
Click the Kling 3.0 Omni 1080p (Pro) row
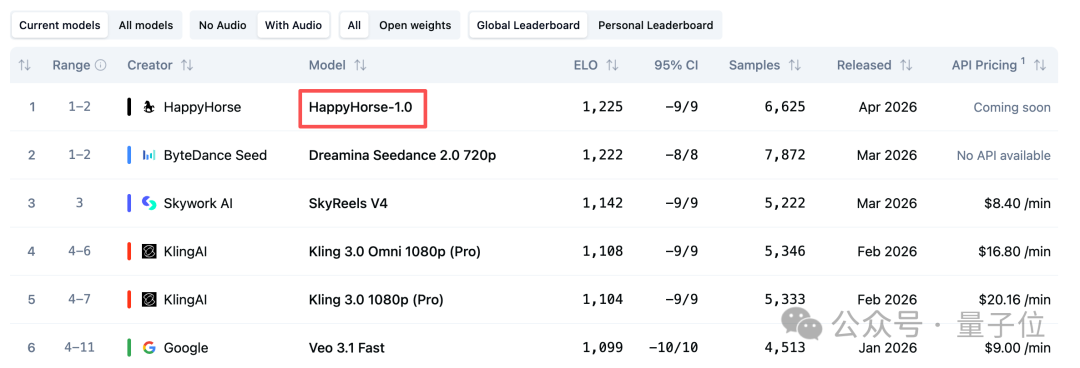click(534, 252)
